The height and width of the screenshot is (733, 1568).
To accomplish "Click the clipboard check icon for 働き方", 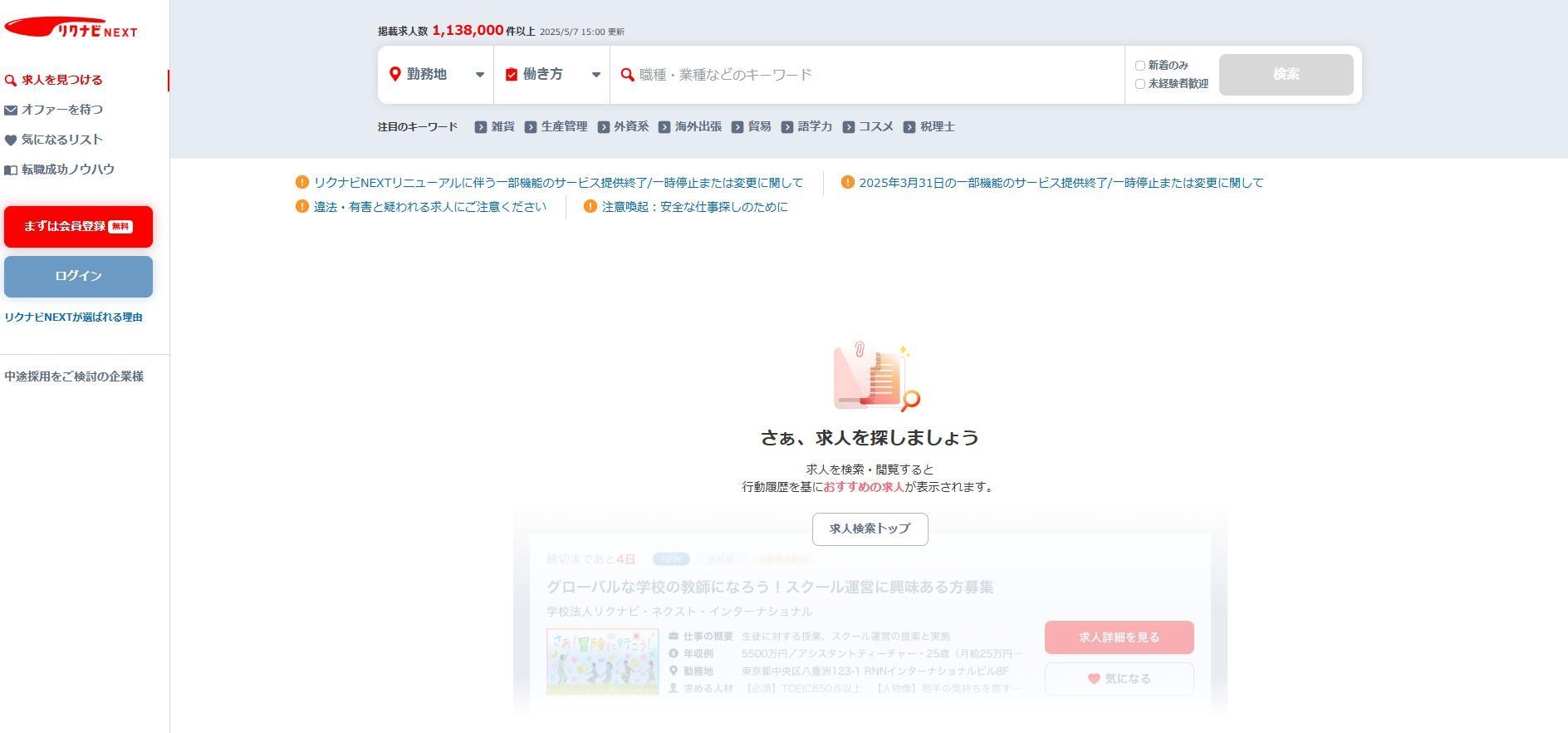I will (512, 74).
